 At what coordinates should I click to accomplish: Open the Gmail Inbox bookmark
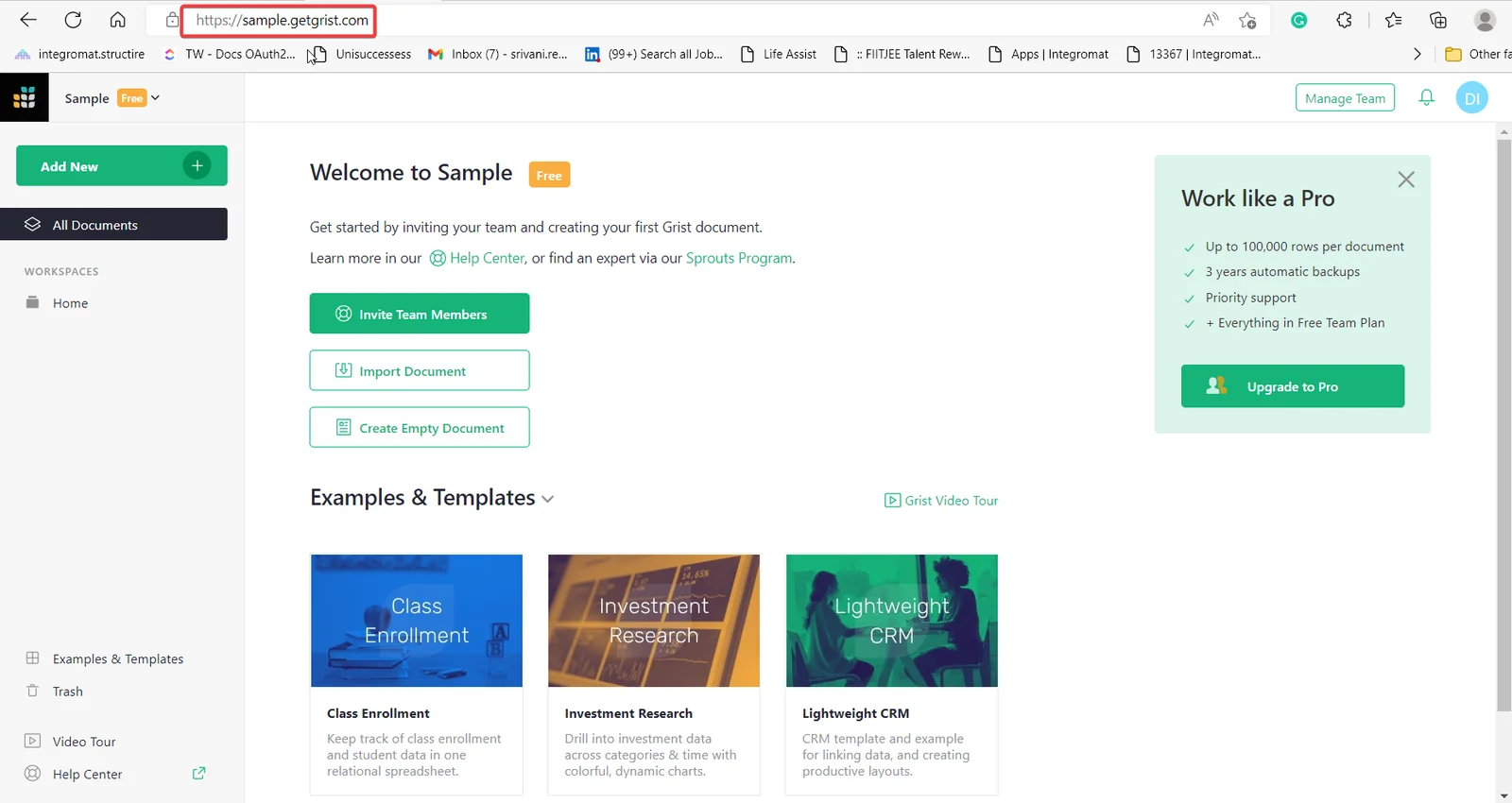click(x=498, y=54)
